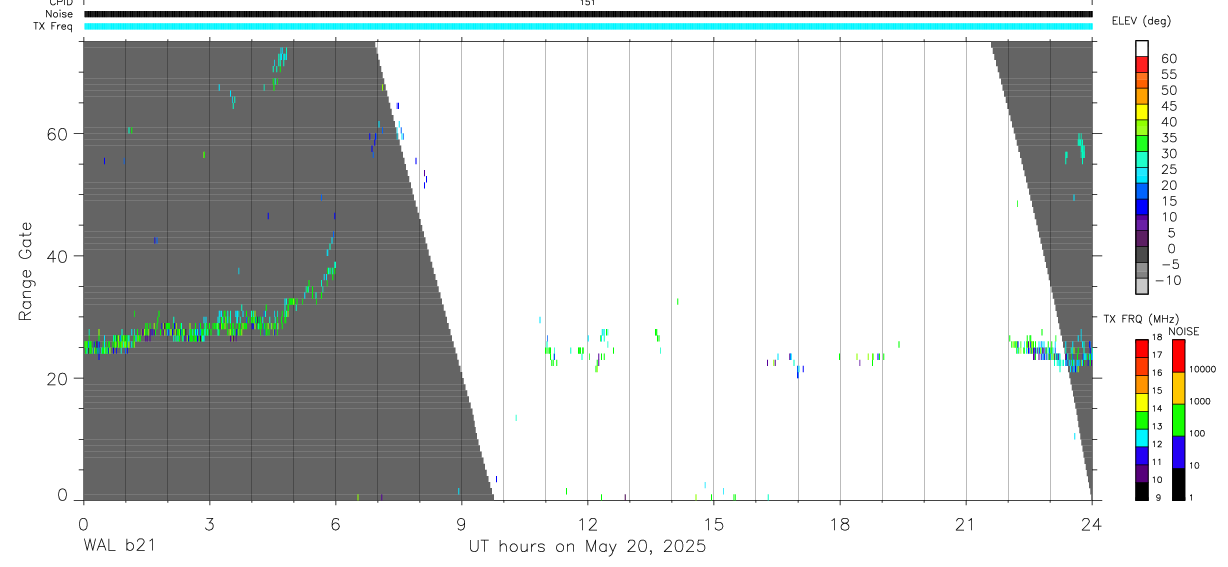
Task: Click the elevation colorbar value '45'
Action: 1167,106
